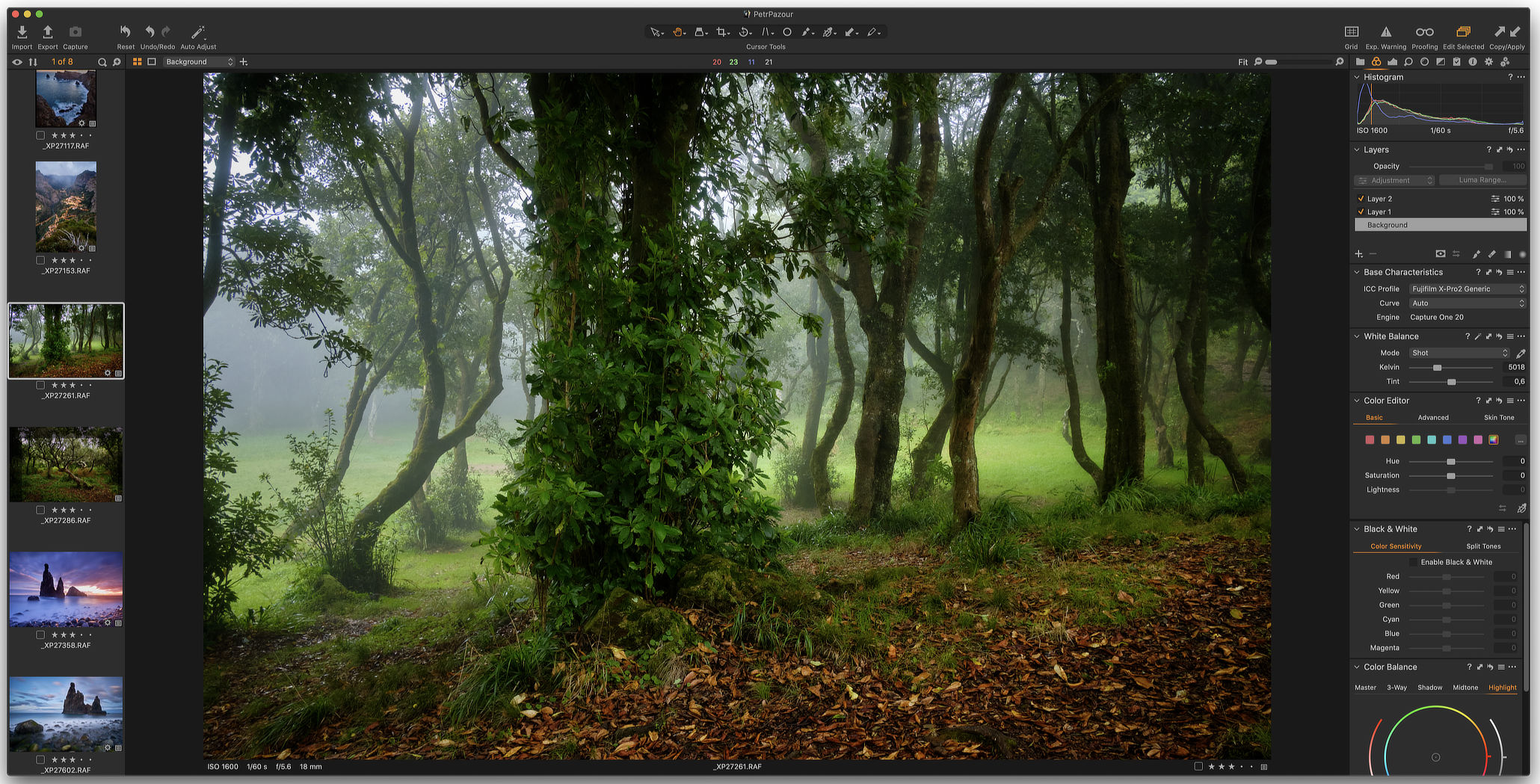Click the Edit Selected icon

tap(1463, 31)
